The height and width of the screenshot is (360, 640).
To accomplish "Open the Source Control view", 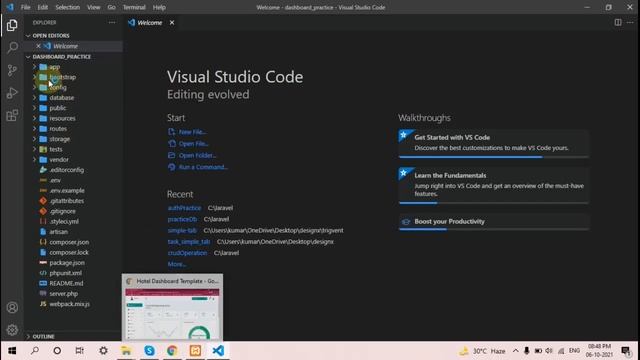I will coord(12,70).
